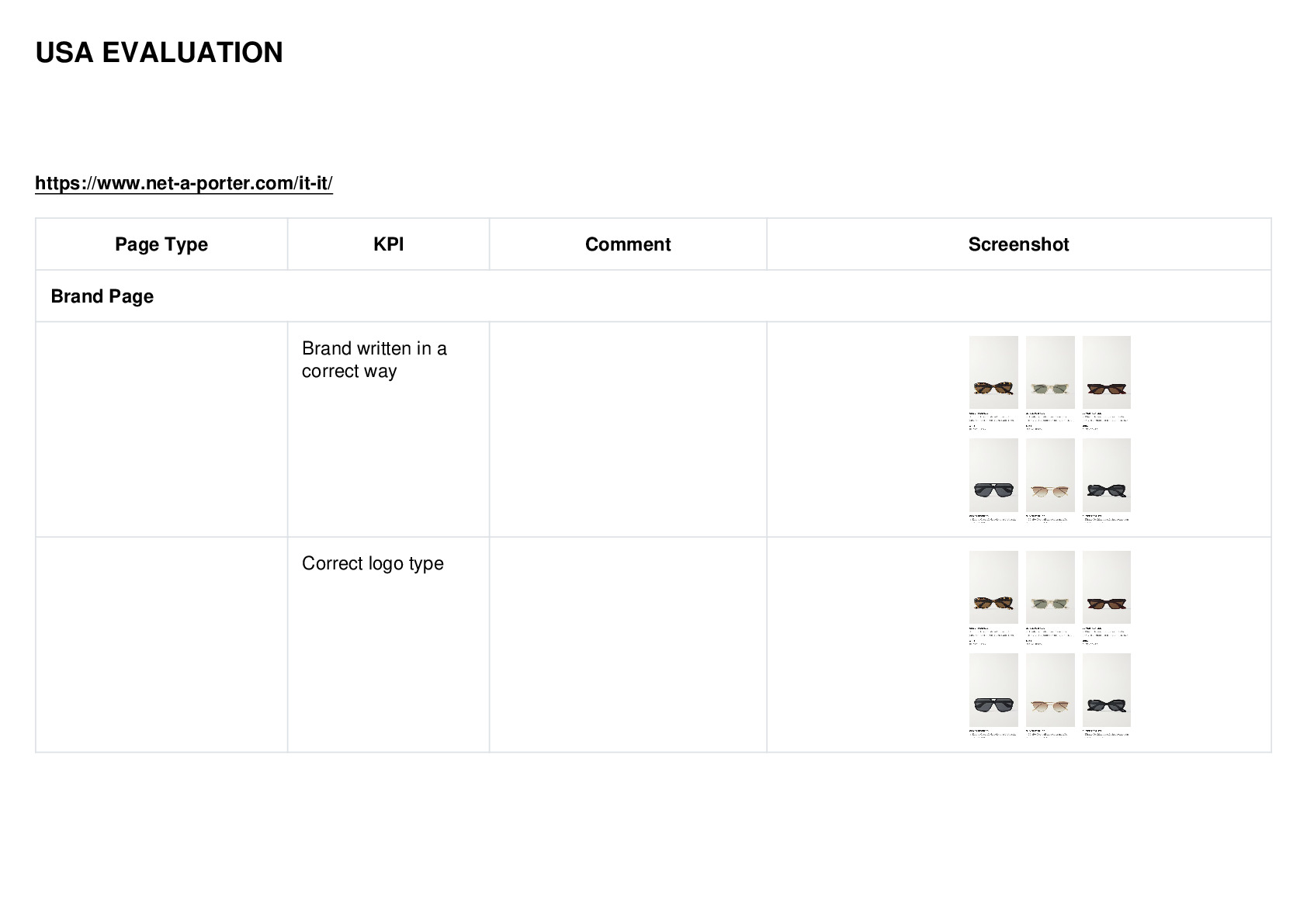The image size is (1307, 924).
Task: Click empty Comment cell beside 'Brand written in a correct way'
Action: click(628, 429)
